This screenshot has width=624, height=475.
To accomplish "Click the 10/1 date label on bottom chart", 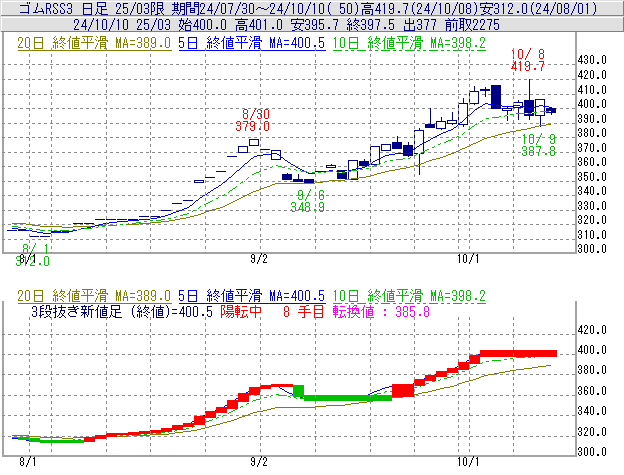I will click(x=468, y=462).
